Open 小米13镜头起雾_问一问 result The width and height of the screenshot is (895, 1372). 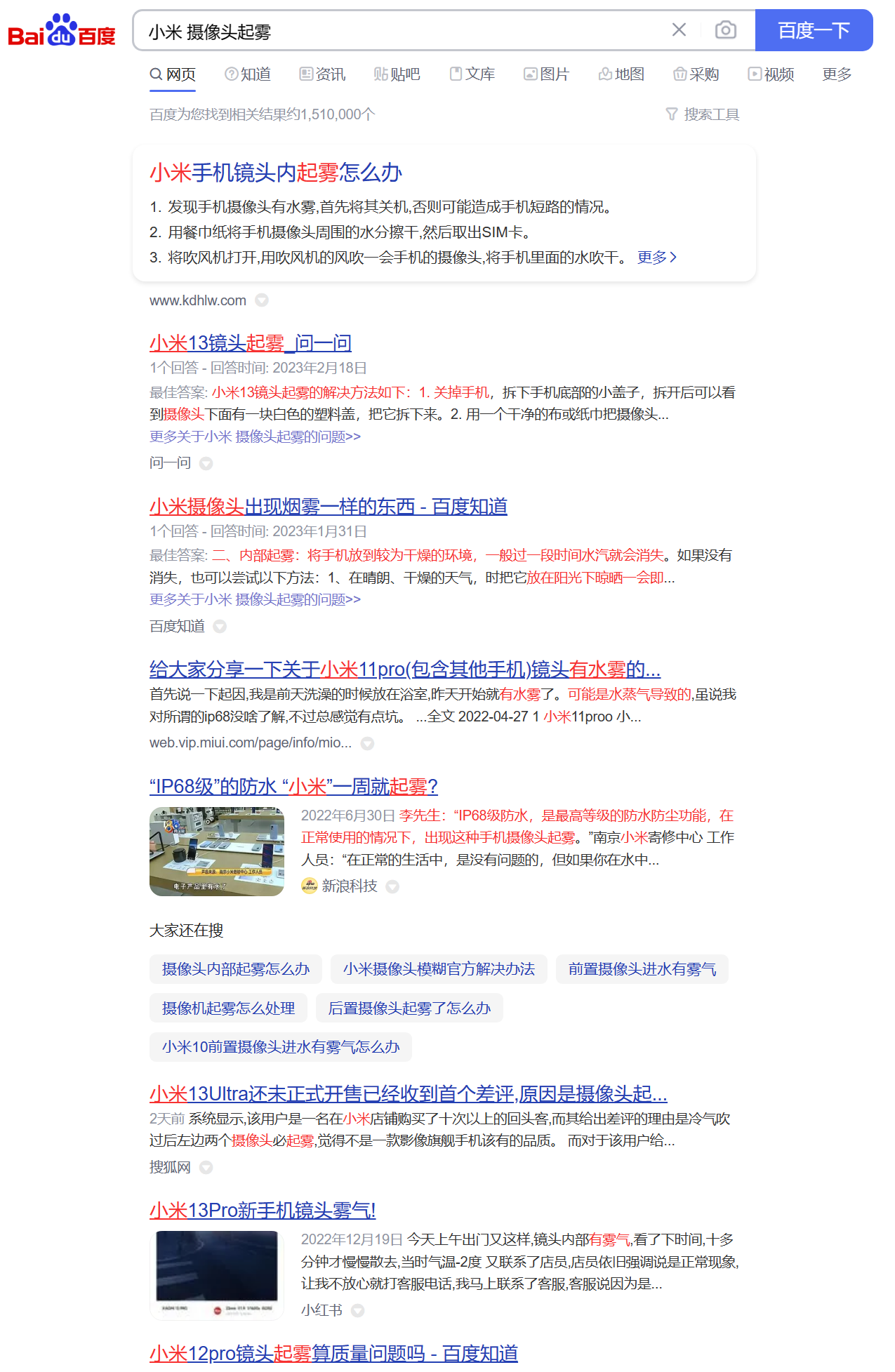tap(251, 343)
